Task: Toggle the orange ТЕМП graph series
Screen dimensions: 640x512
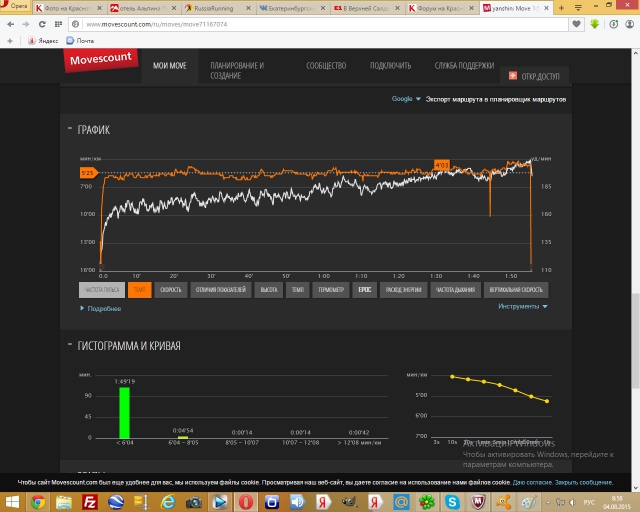Action: (x=140, y=290)
